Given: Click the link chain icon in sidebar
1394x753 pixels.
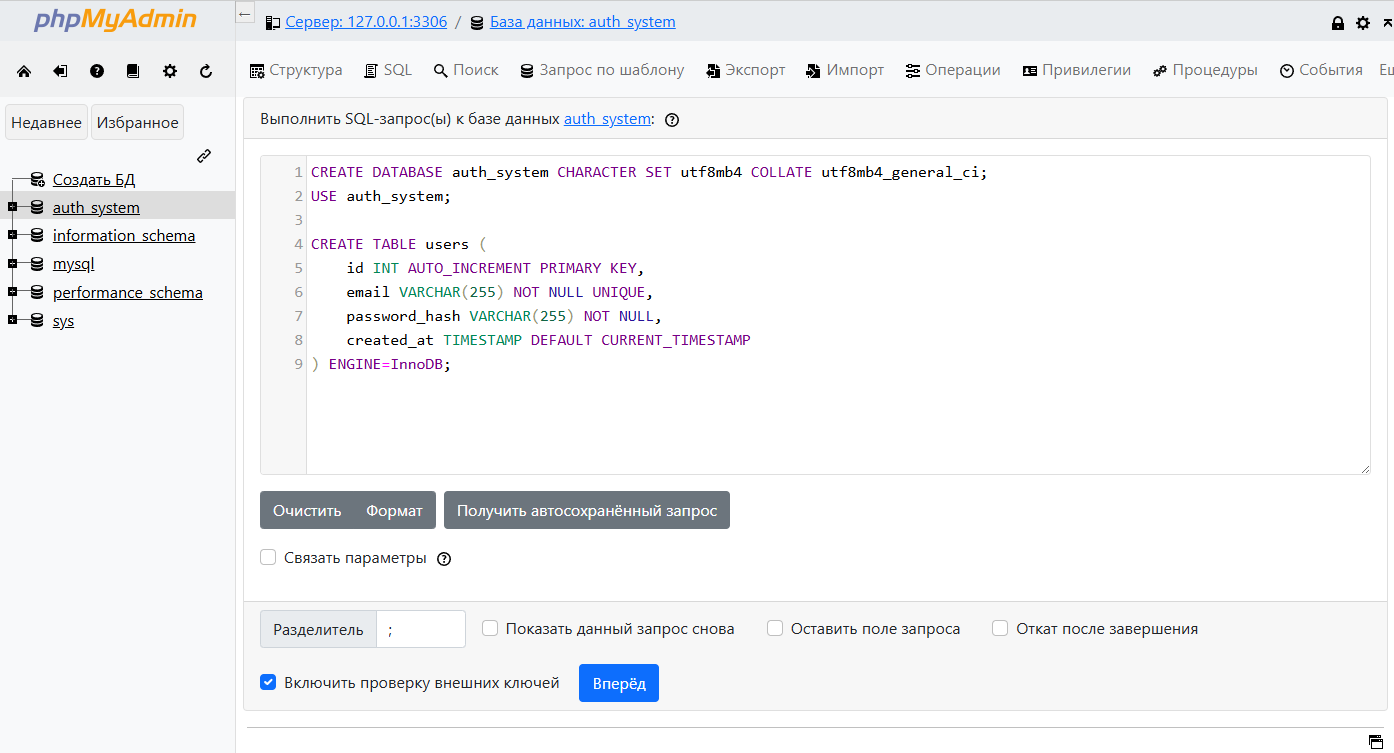Looking at the screenshot, I should click(204, 156).
